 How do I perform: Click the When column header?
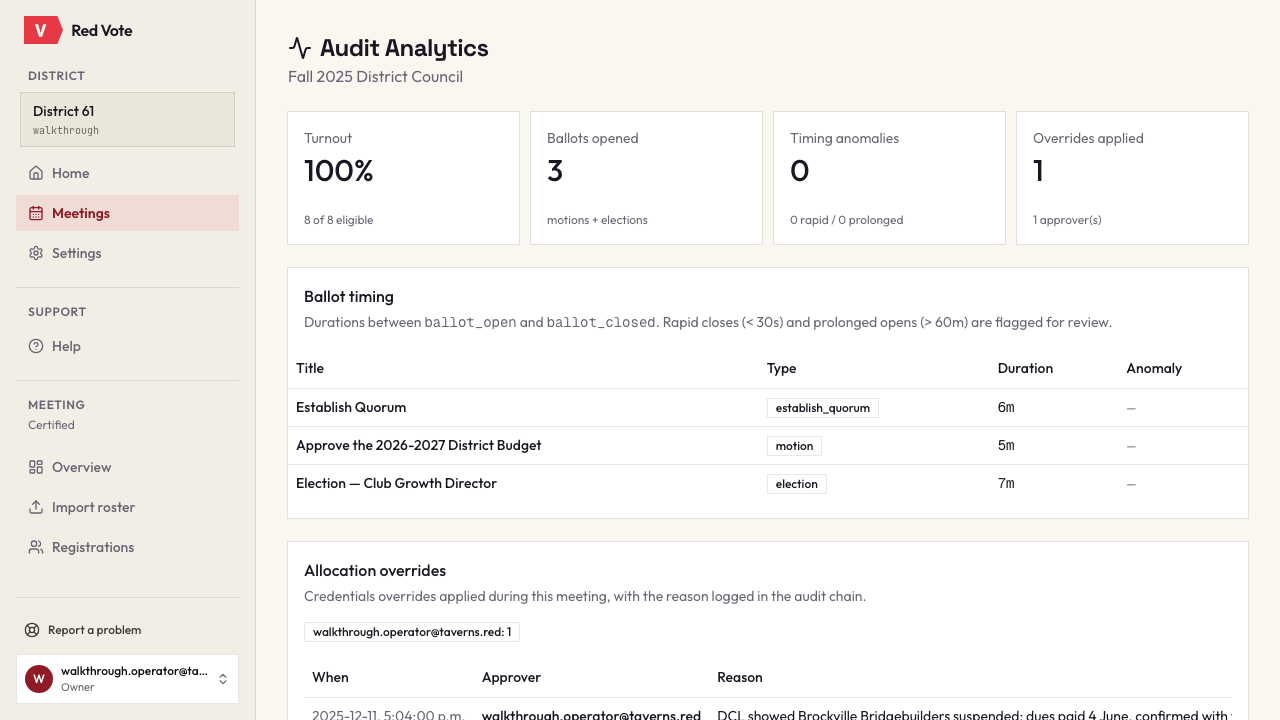(x=330, y=677)
